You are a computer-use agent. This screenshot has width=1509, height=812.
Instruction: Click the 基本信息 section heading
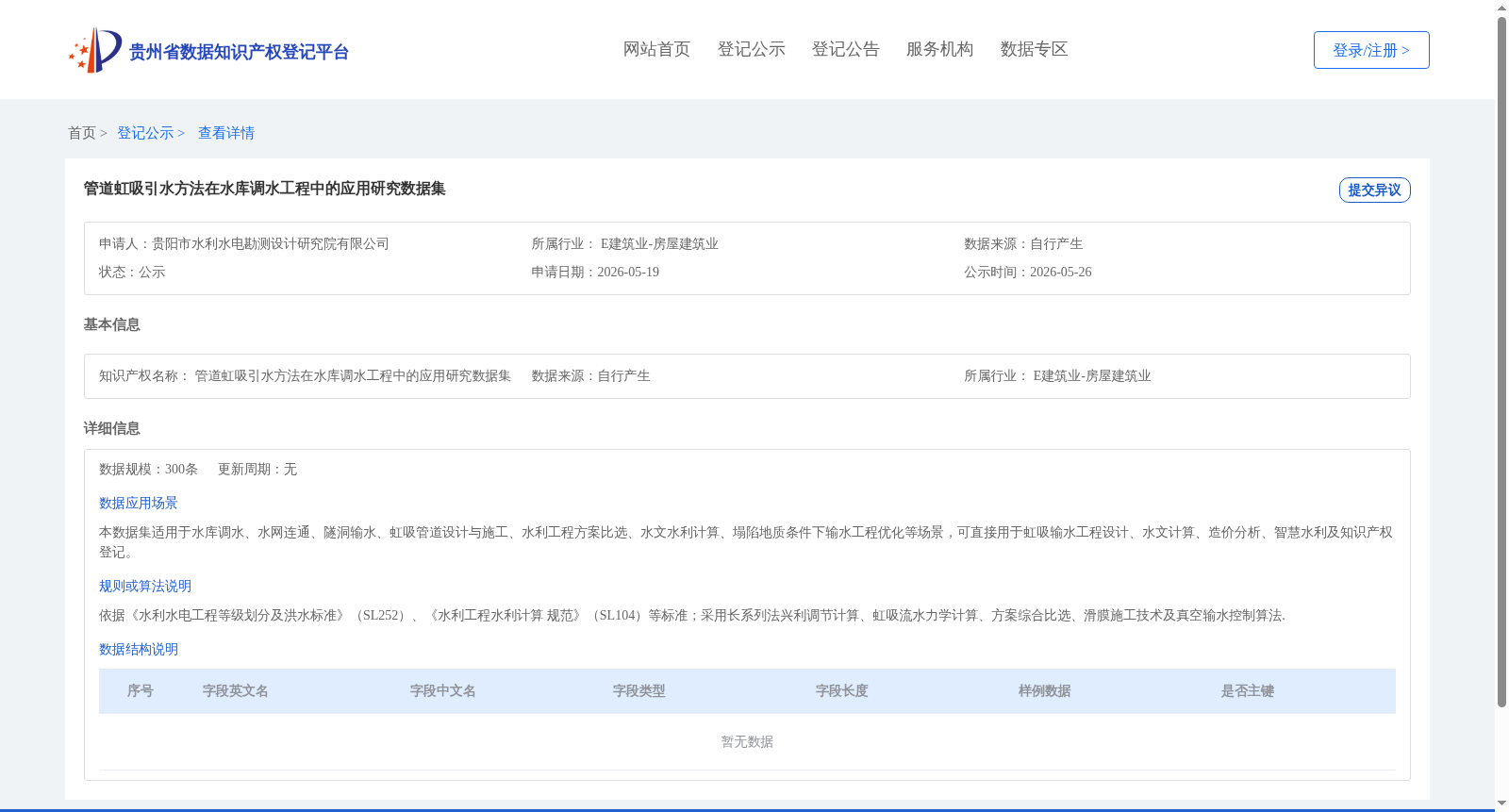[112, 324]
